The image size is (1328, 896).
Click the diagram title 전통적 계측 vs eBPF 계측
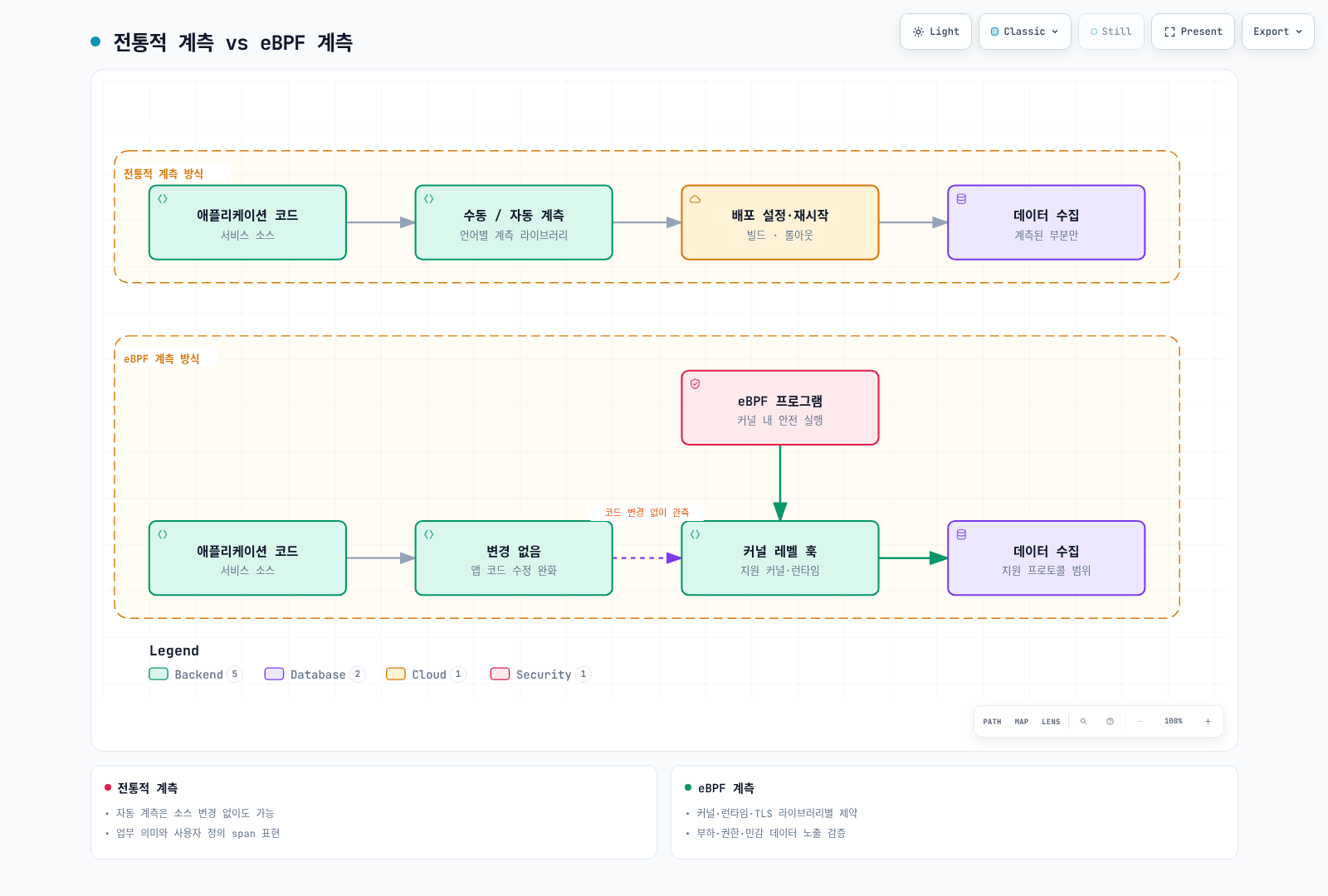233,42
